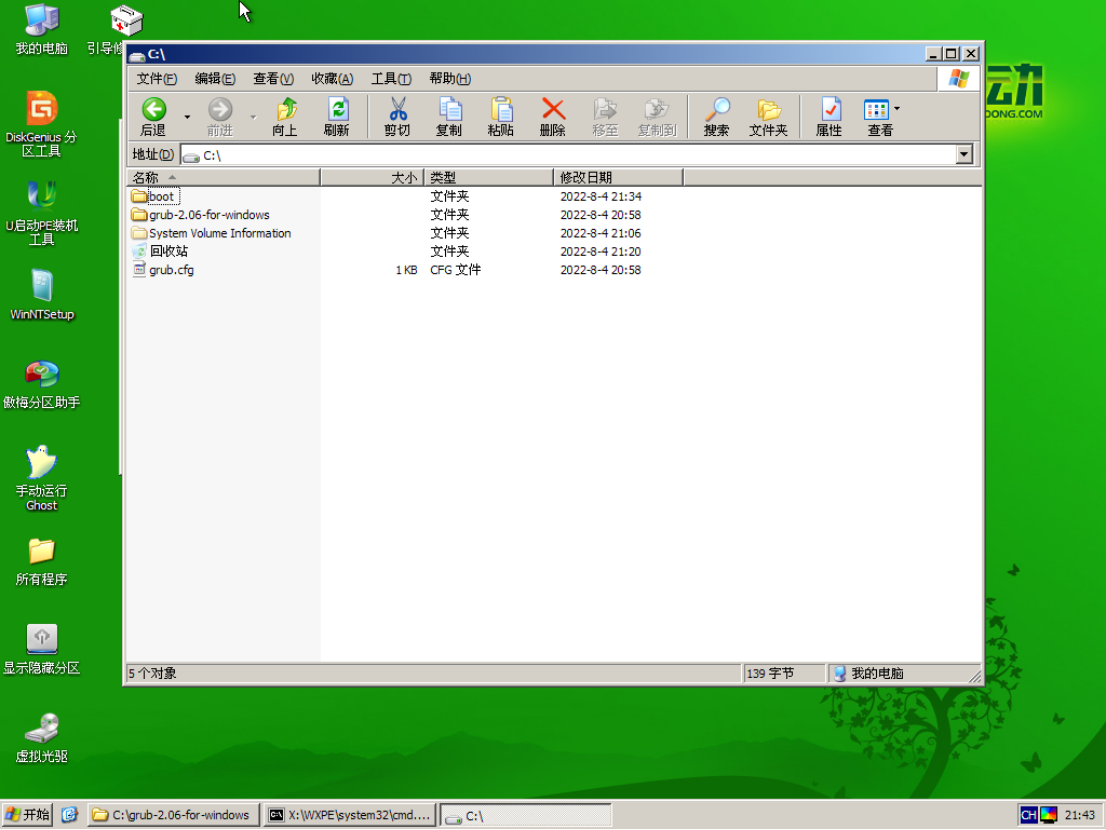Open 手动运行 Ghost desktop icon

(42, 478)
